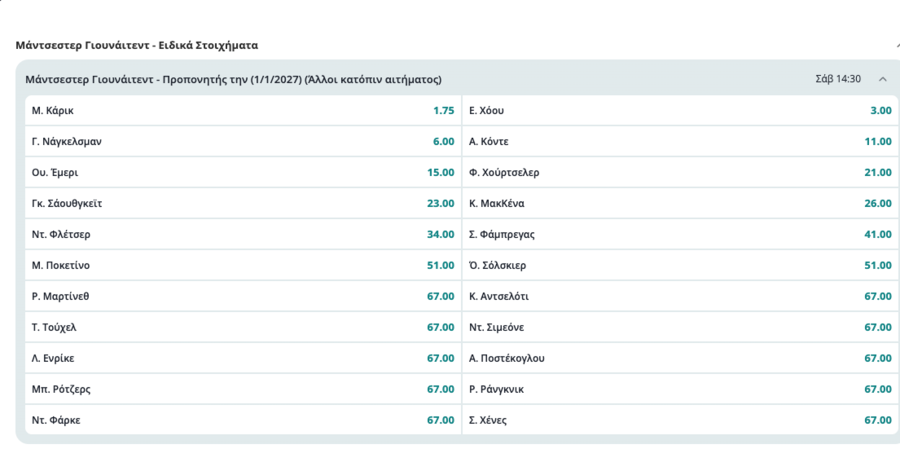The image size is (900, 462).
Task: Select Λ. Ενρίκε at 67.00
Action: 243,358
